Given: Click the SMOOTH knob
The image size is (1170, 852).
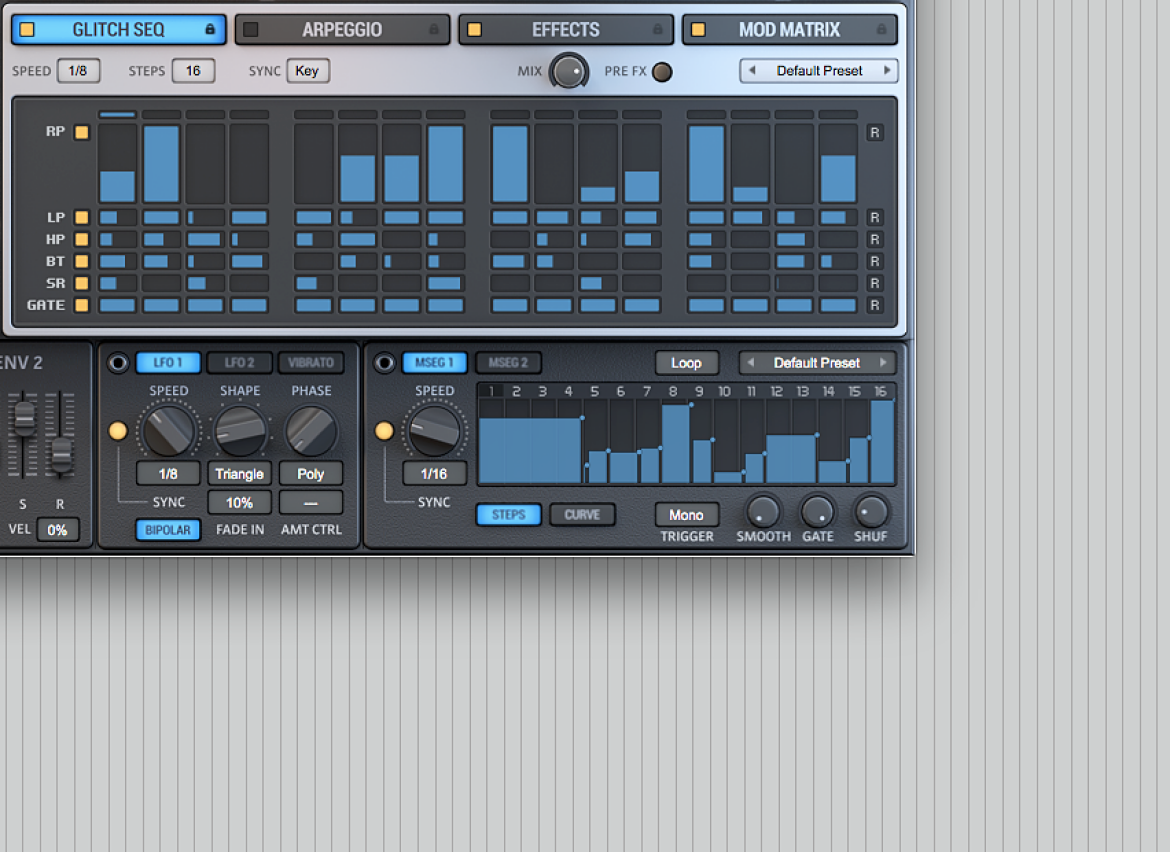Looking at the screenshot, I should pos(763,512).
